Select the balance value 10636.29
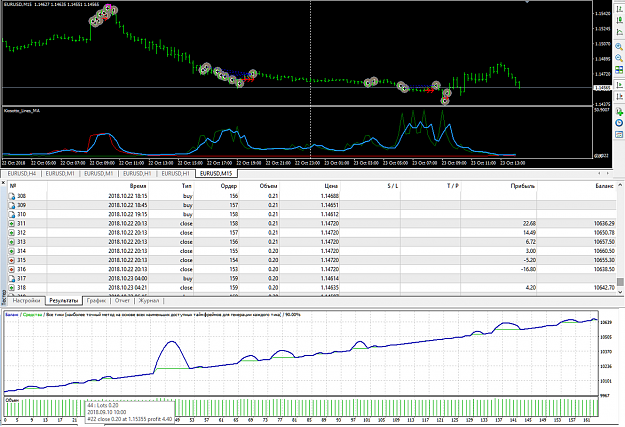The image size is (625, 427). (604, 223)
